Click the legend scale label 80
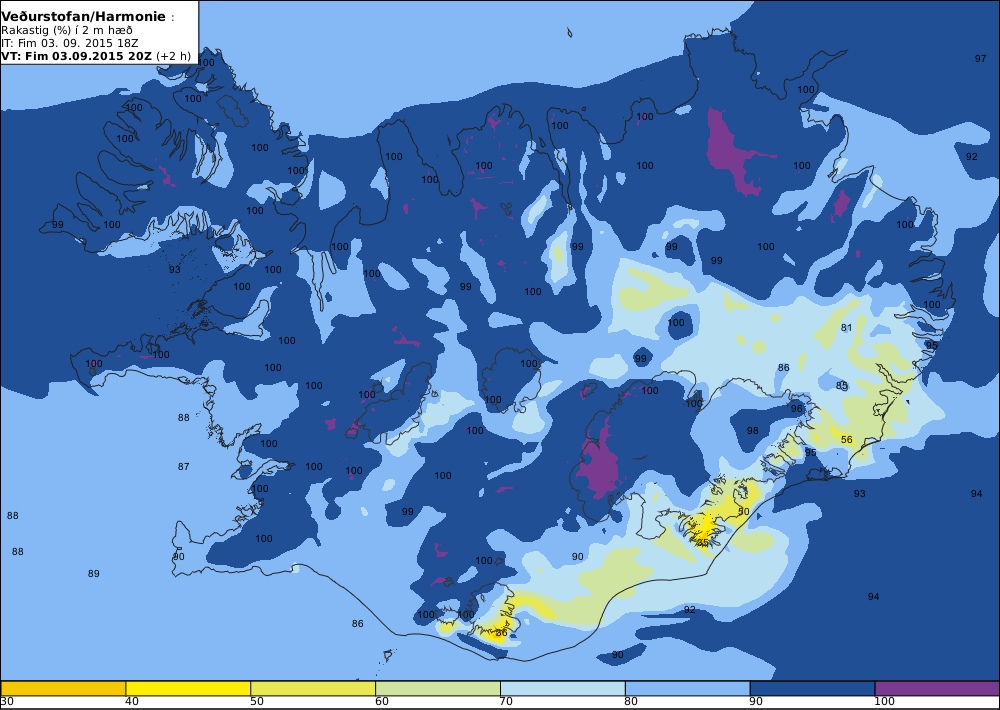The image size is (1000, 710). point(631,702)
